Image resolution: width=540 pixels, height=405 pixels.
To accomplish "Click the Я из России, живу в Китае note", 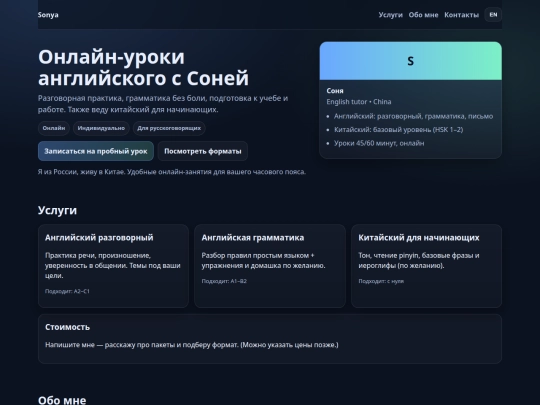I will tap(172, 172).
